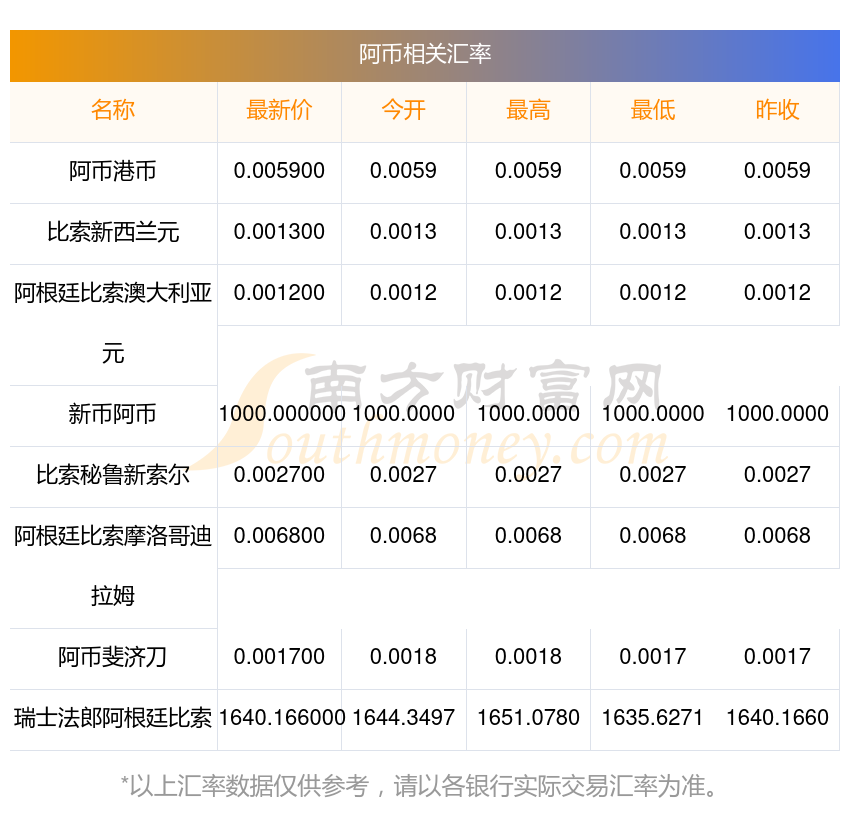
Task: Select the 阿币港币 row name
Action: click(113, 171)
